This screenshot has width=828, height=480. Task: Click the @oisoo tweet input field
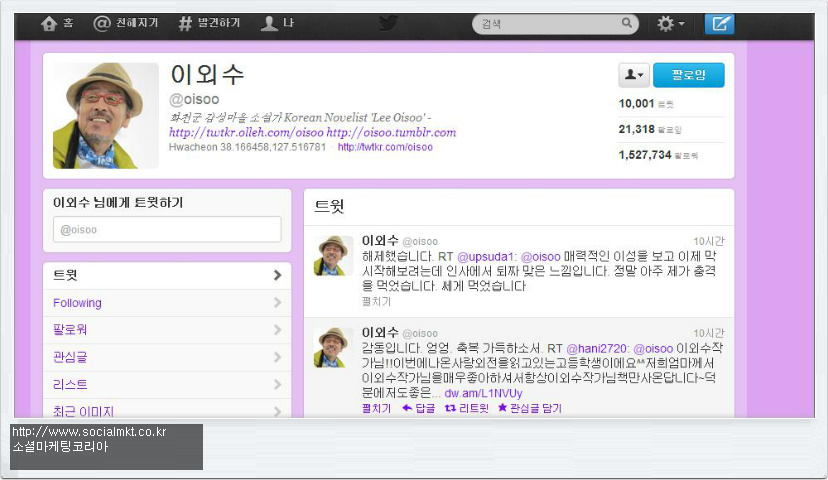[x=167, y=230]
